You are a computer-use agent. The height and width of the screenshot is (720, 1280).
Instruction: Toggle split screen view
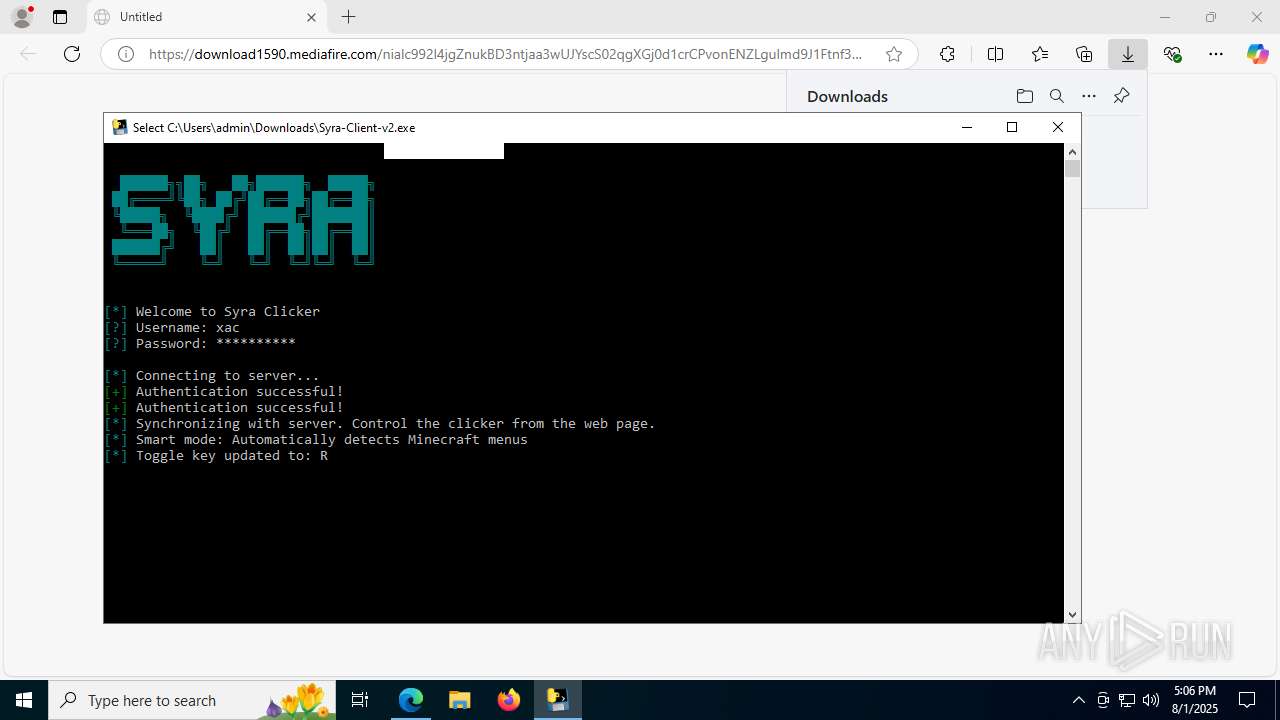tap(995, 54)
